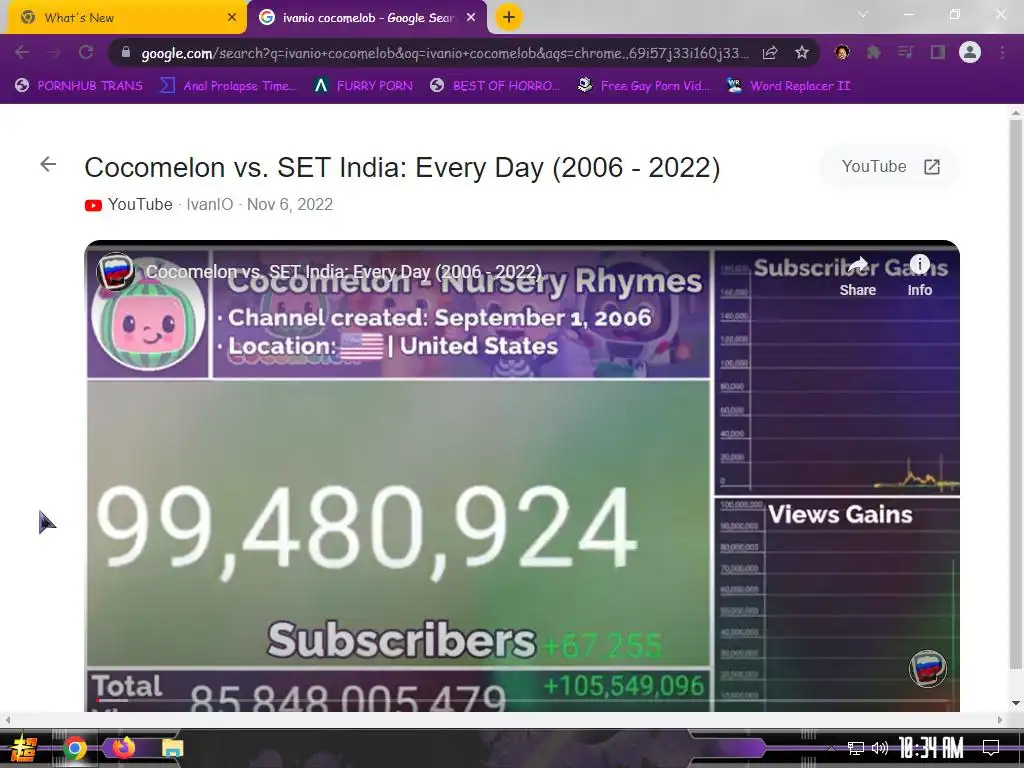Image resolution: width=1024 pixels, height=768 pixels.
Task: Click the lock icon in address bar
Action: 127,53
